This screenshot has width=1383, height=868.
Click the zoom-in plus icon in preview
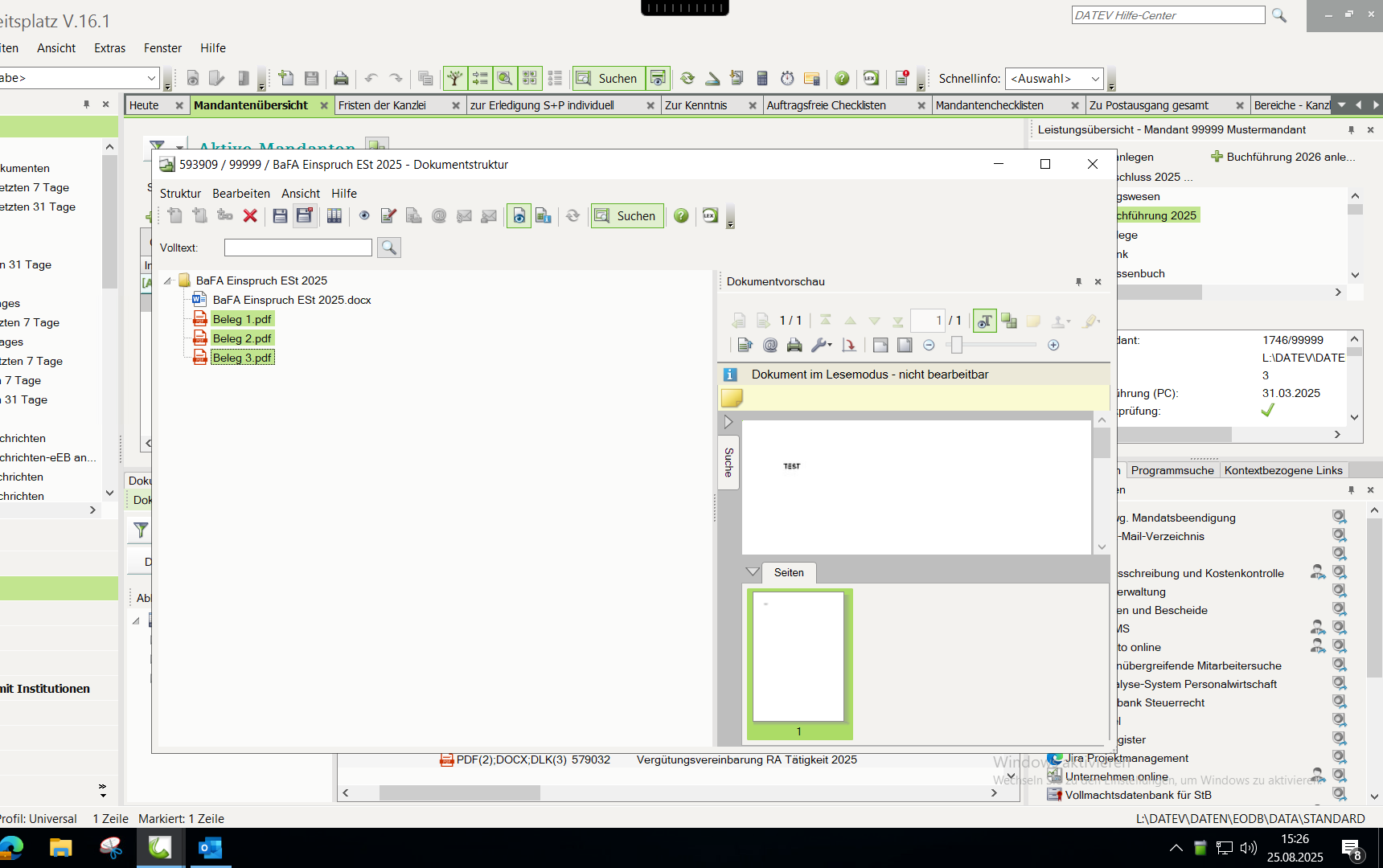[x=1053, y=346]
